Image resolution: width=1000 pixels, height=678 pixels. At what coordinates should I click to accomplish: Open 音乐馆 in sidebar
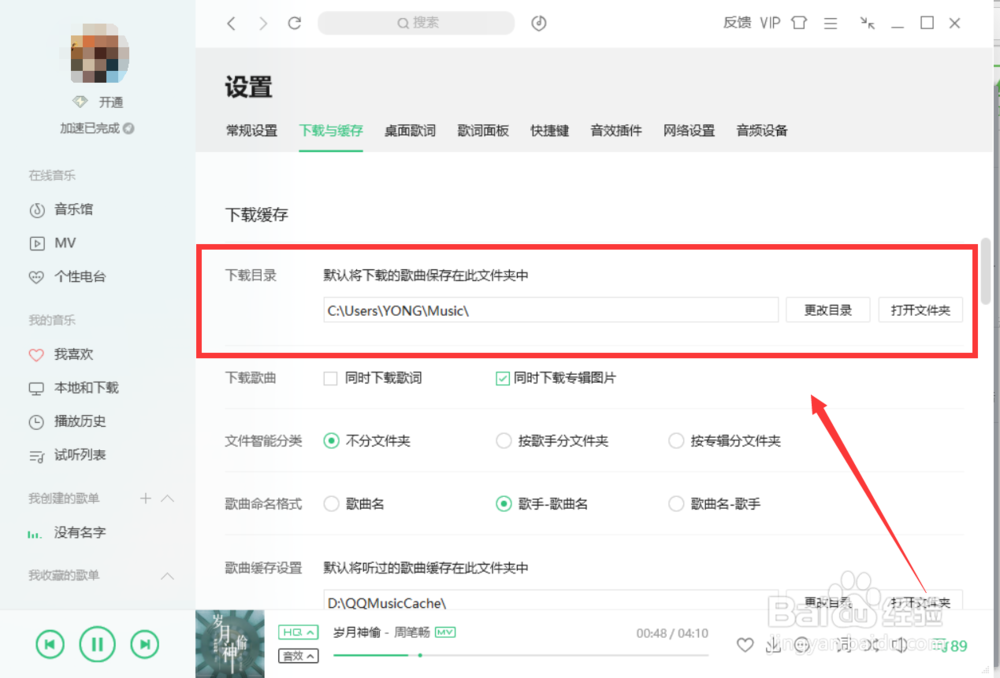pos(61,209)
